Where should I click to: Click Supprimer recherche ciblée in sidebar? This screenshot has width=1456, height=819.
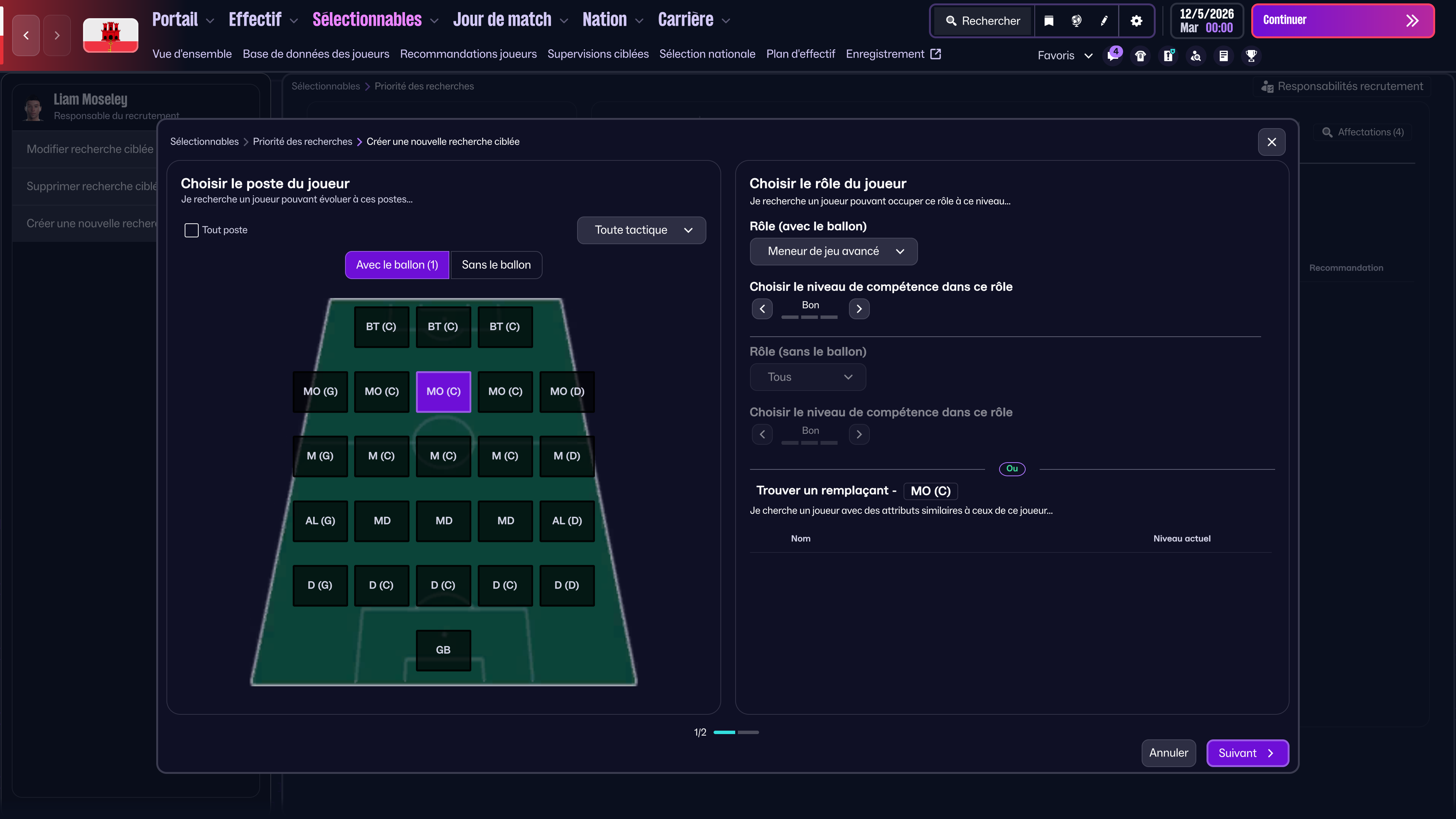[91, 187]
